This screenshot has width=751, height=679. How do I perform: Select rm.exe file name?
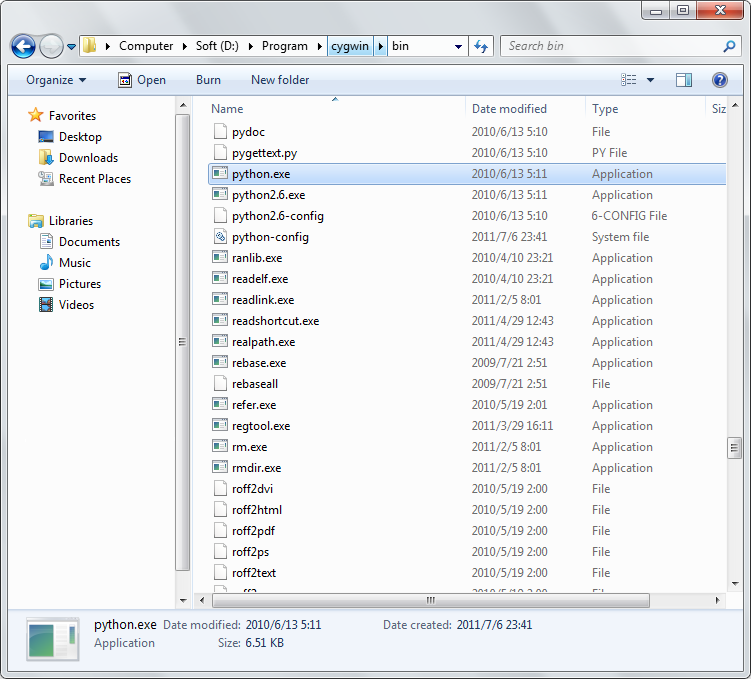click(x=250, y=447)
